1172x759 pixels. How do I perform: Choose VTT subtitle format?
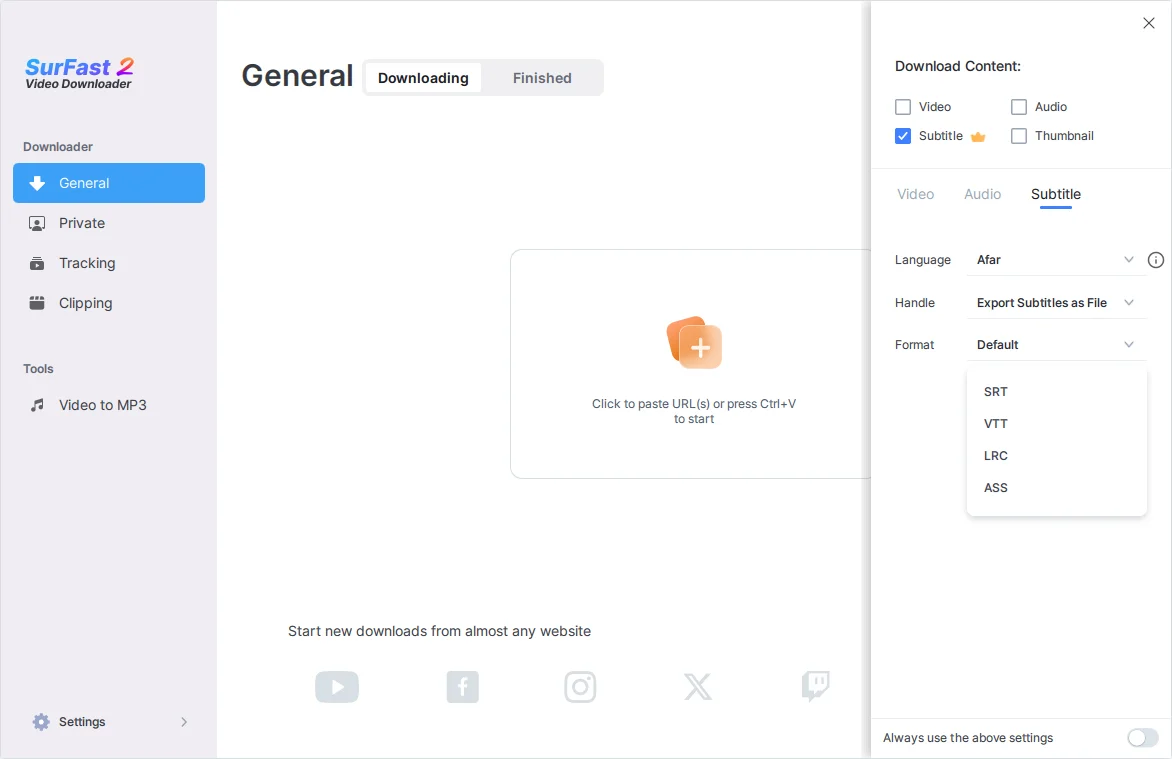tap(1056, 424)
